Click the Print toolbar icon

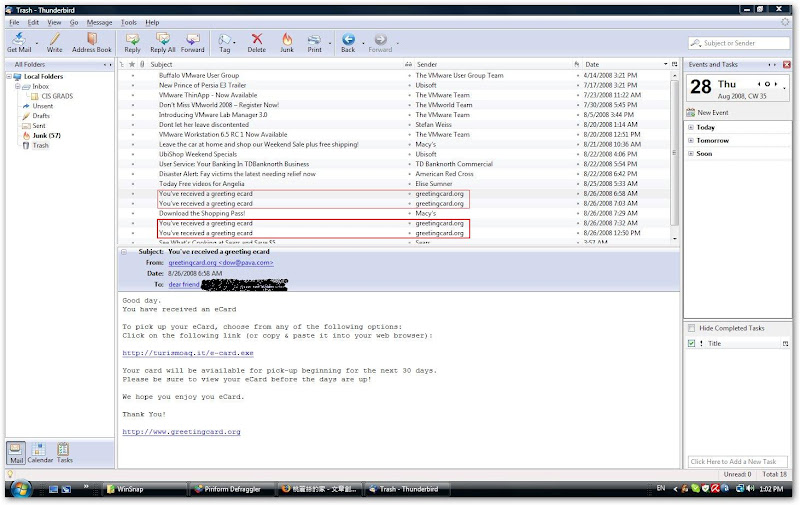click(x=315, y=40)
